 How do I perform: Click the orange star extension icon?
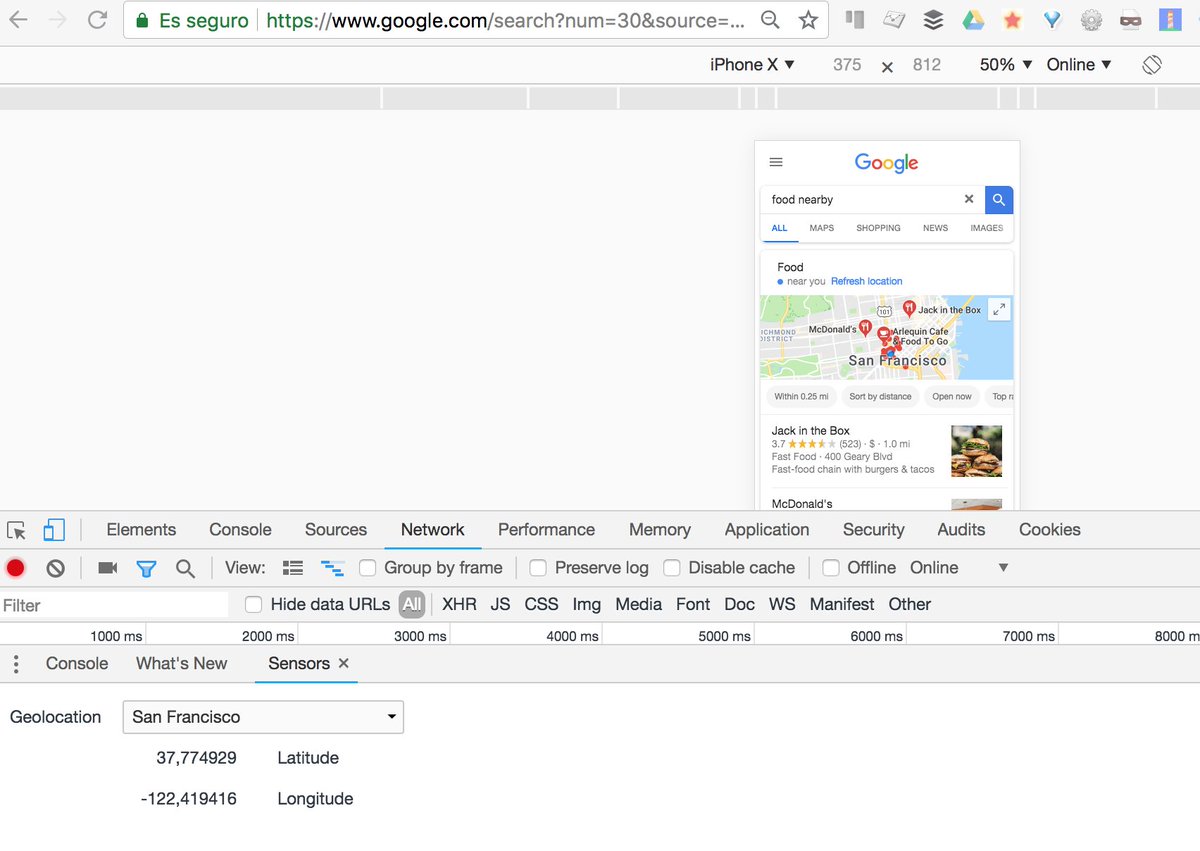pos(1012,20)
